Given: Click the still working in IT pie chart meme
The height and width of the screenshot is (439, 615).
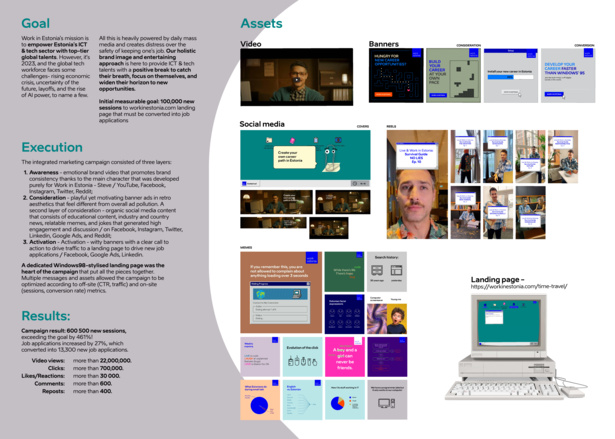Looking at the screenshot, I should (344, 399).
